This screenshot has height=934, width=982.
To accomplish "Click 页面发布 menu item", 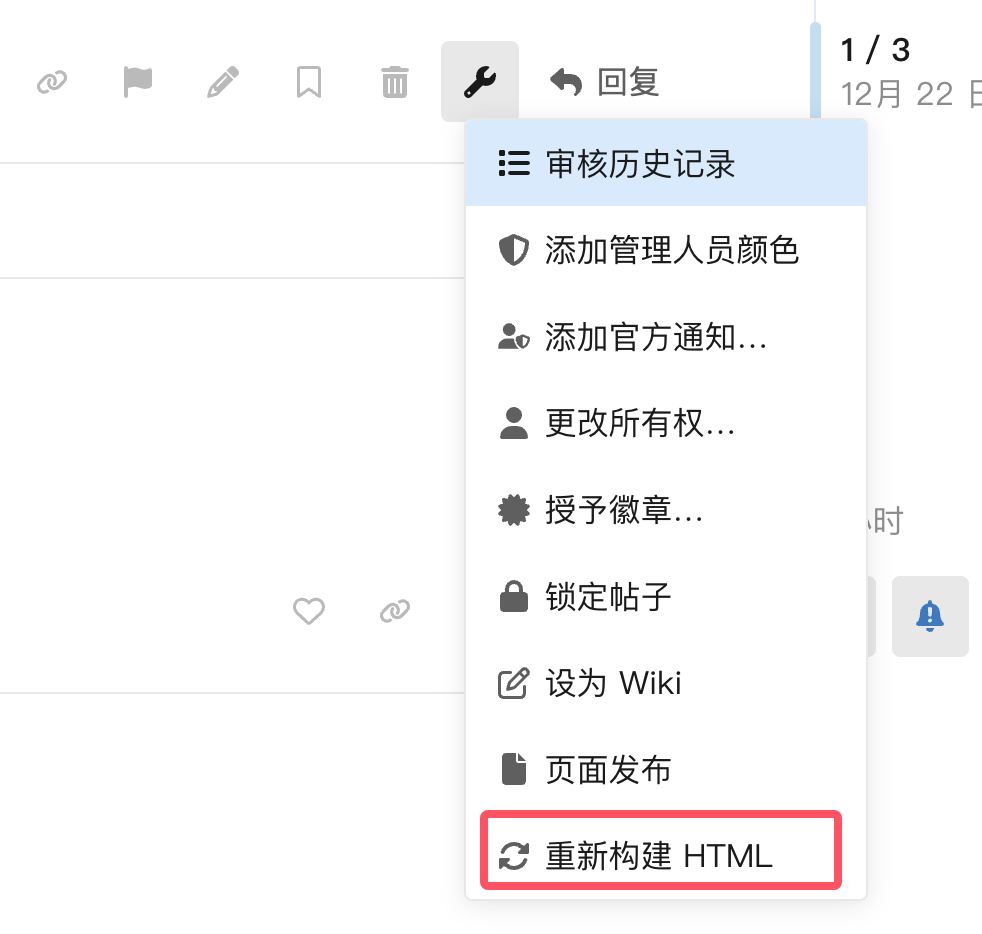I will (x=666, y=769).
